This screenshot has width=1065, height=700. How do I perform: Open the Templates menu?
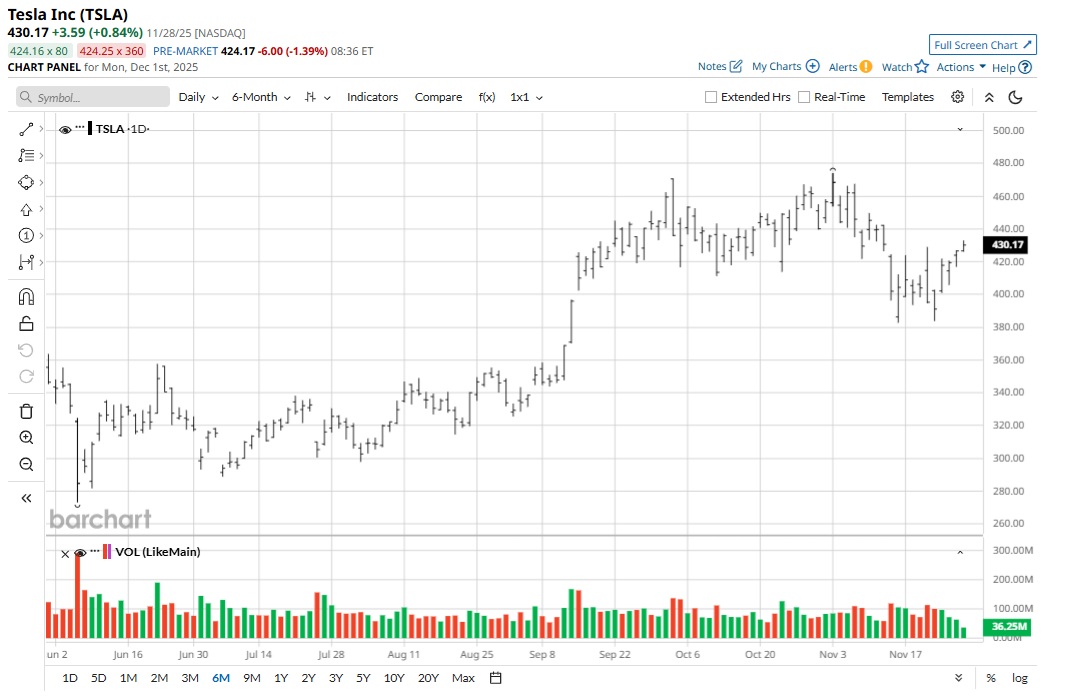click(x=907, y=97)
